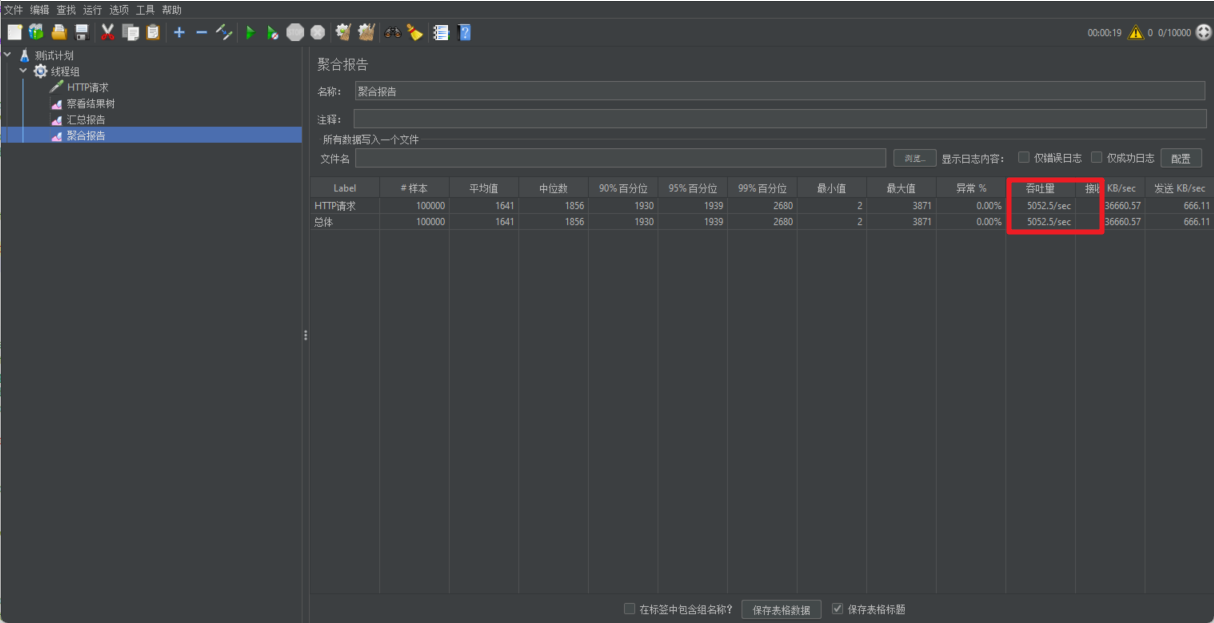
Task: Click the Paste clipboard icon
Action: [153, 32]
